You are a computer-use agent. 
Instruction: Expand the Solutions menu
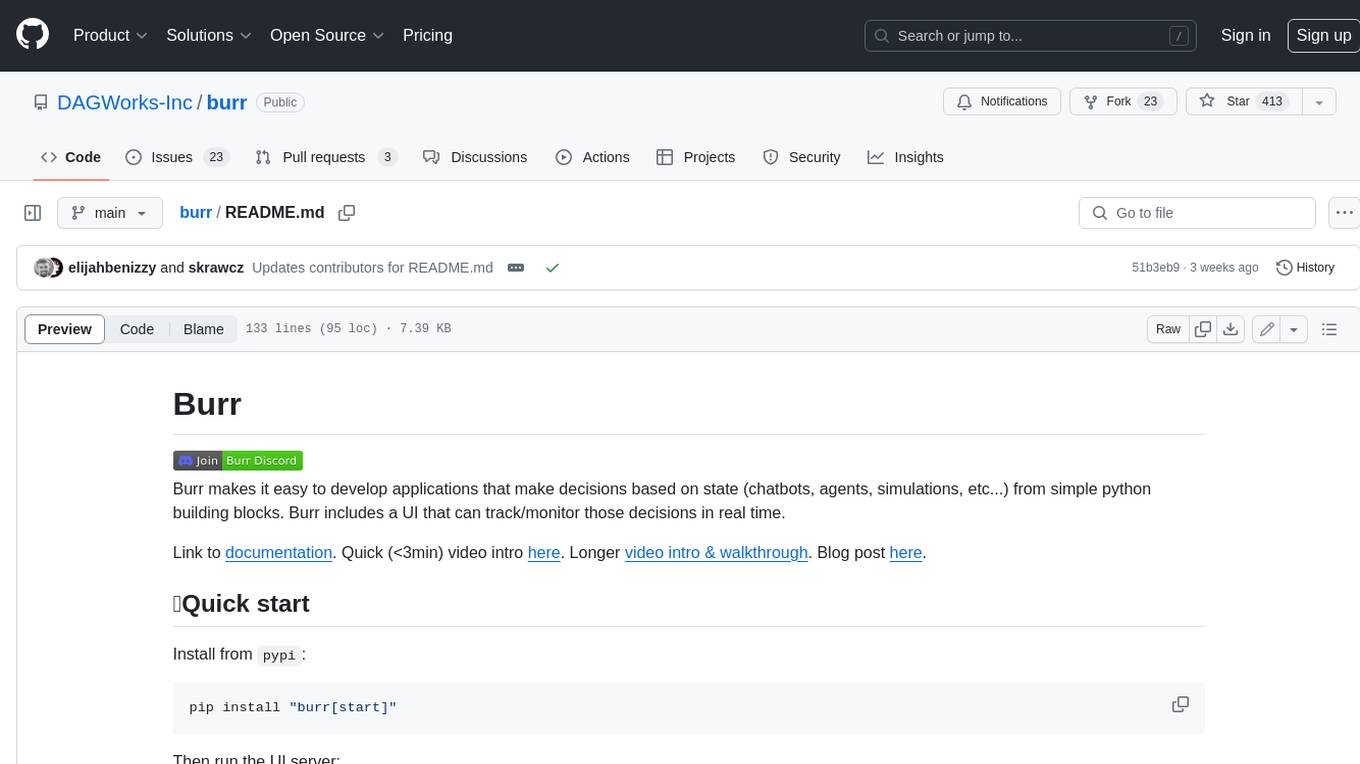(209, 35)
